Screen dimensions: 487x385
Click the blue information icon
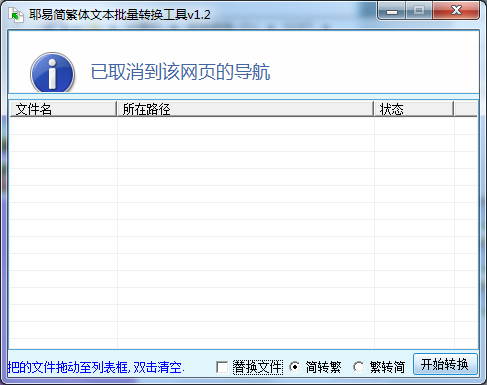[x=52, y=72]
